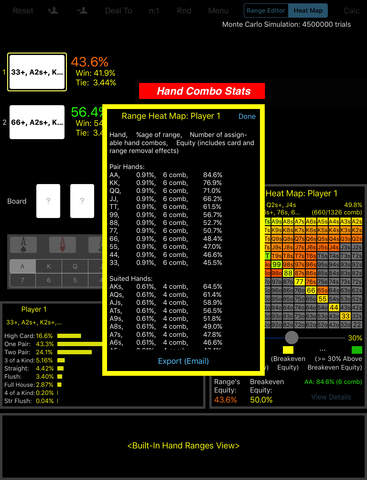Click the AQs row showing 61.4%
This screenshot has height=480, width=367.
pos(166,295)
